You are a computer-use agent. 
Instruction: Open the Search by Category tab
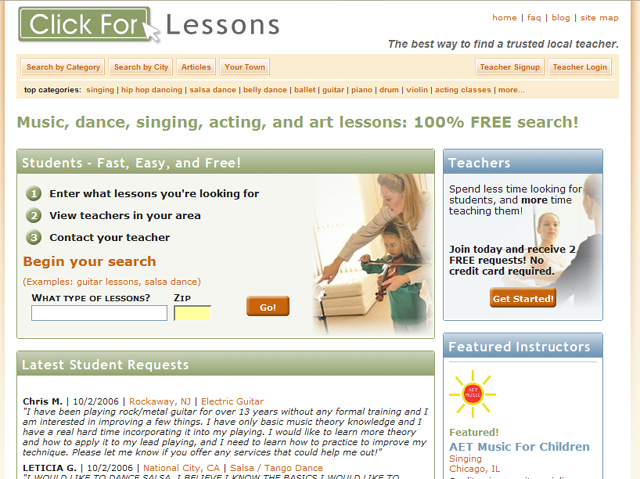click(x=63, y=67)
